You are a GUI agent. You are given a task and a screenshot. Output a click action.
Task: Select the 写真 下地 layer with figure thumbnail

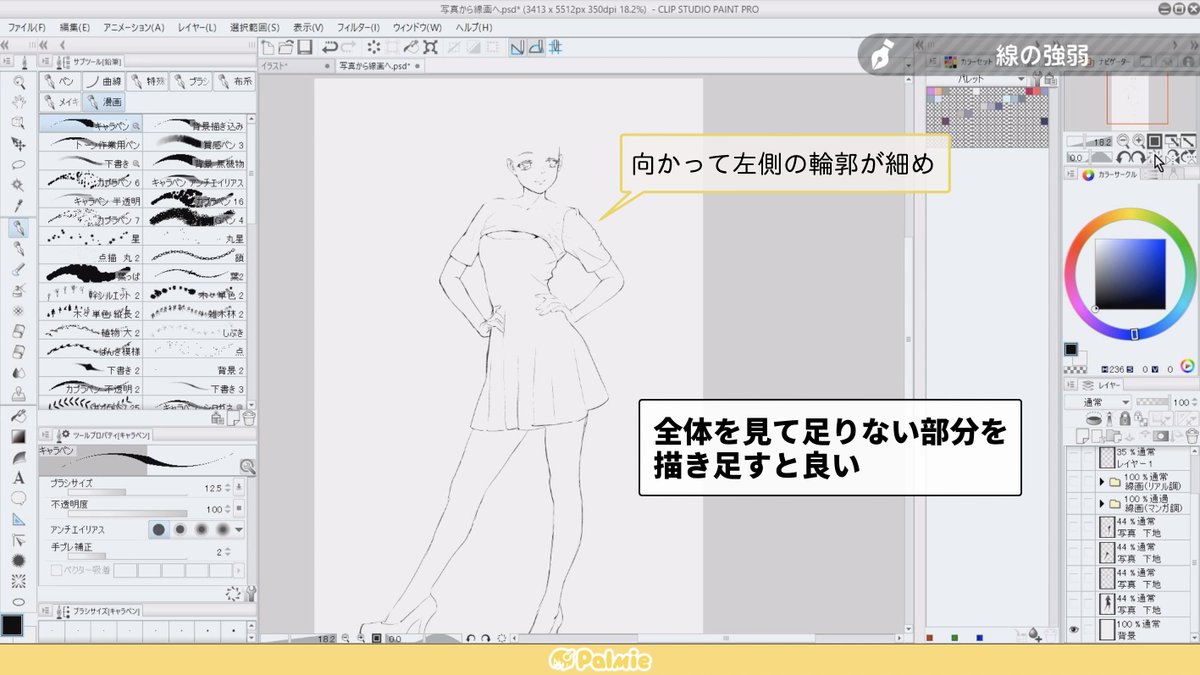pyautogui.click(x=1134, y=603)
